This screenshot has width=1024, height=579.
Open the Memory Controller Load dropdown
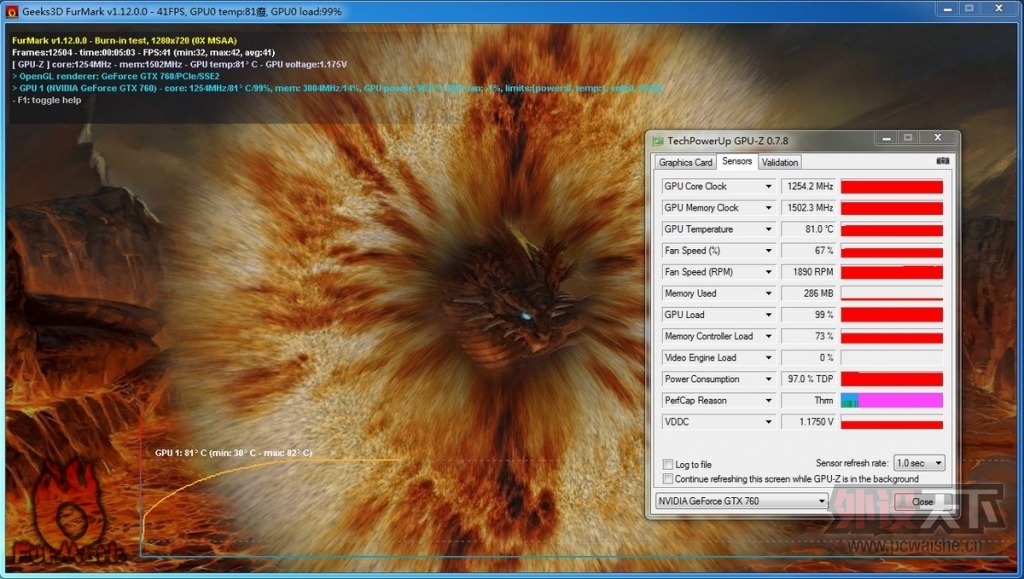tap(768, 337)
